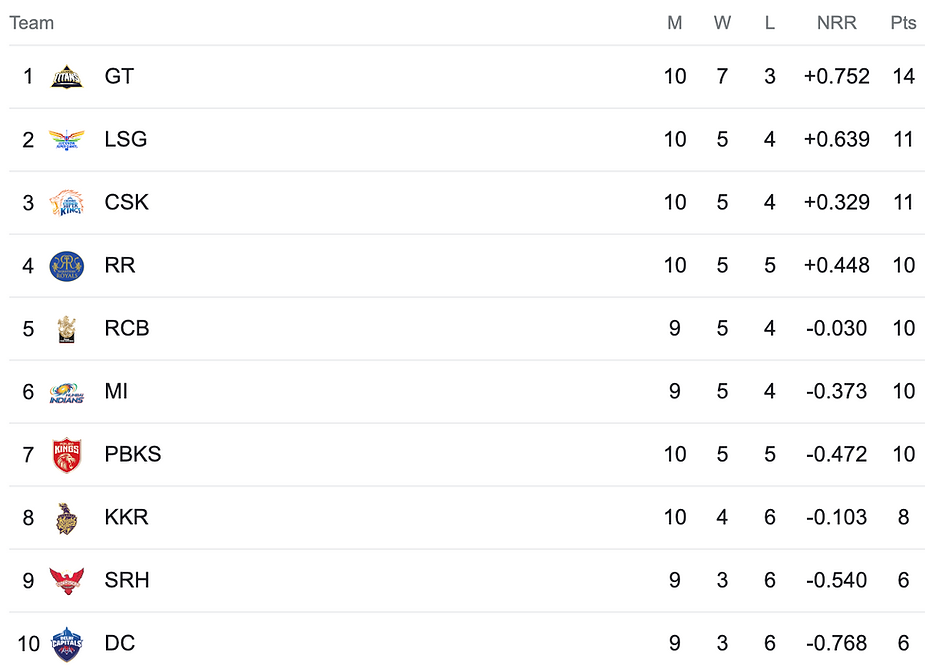Click the Lucknow Super Giants logo
This screenshot has width=925, height=668.
67,140
